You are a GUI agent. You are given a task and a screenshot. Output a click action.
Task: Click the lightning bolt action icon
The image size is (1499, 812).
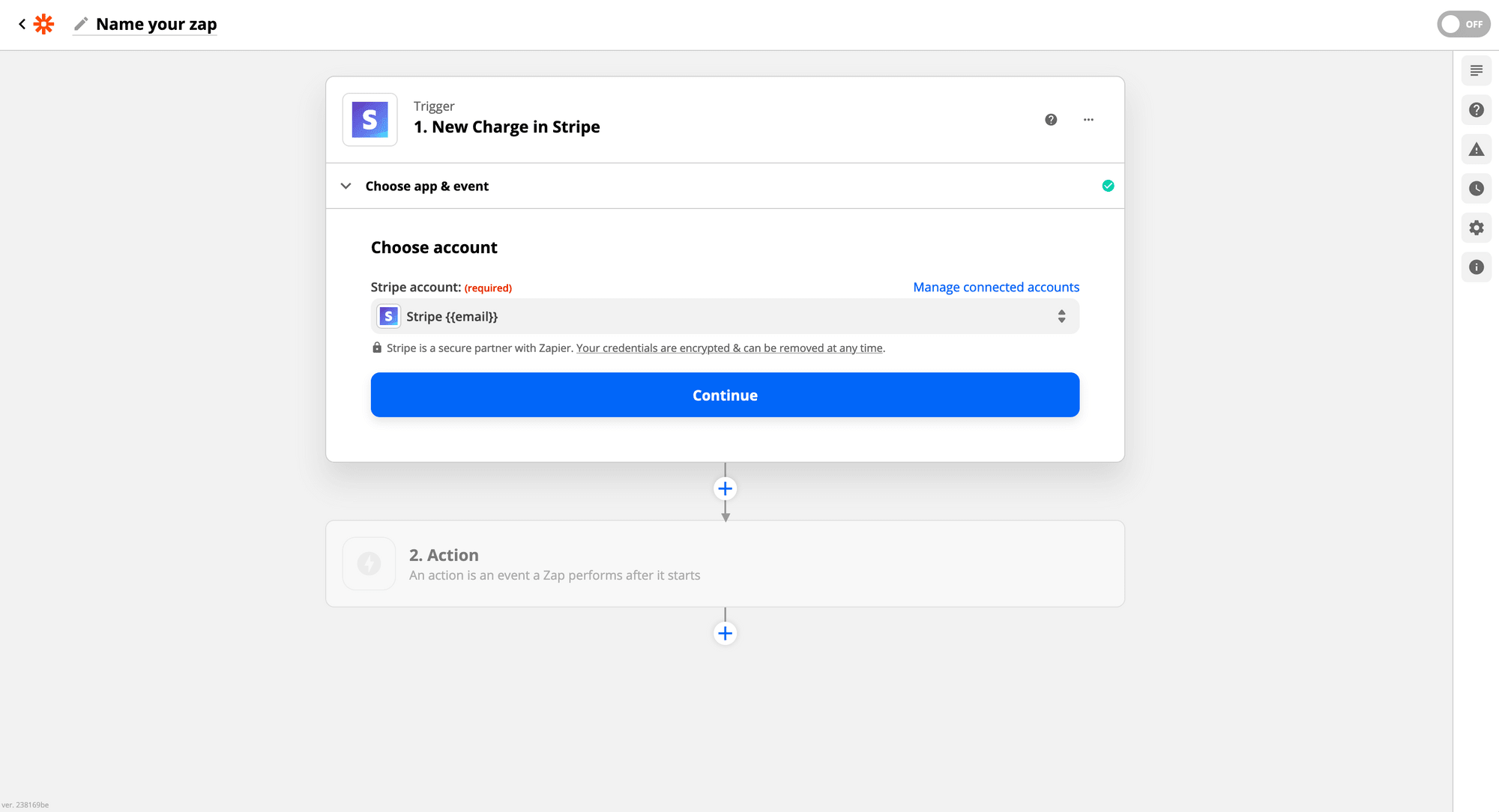pyautogui.click(x=369, y=563)
